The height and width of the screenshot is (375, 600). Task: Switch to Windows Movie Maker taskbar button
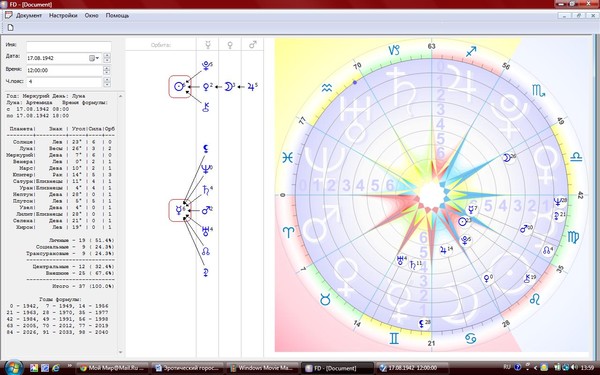click(263, 368)
